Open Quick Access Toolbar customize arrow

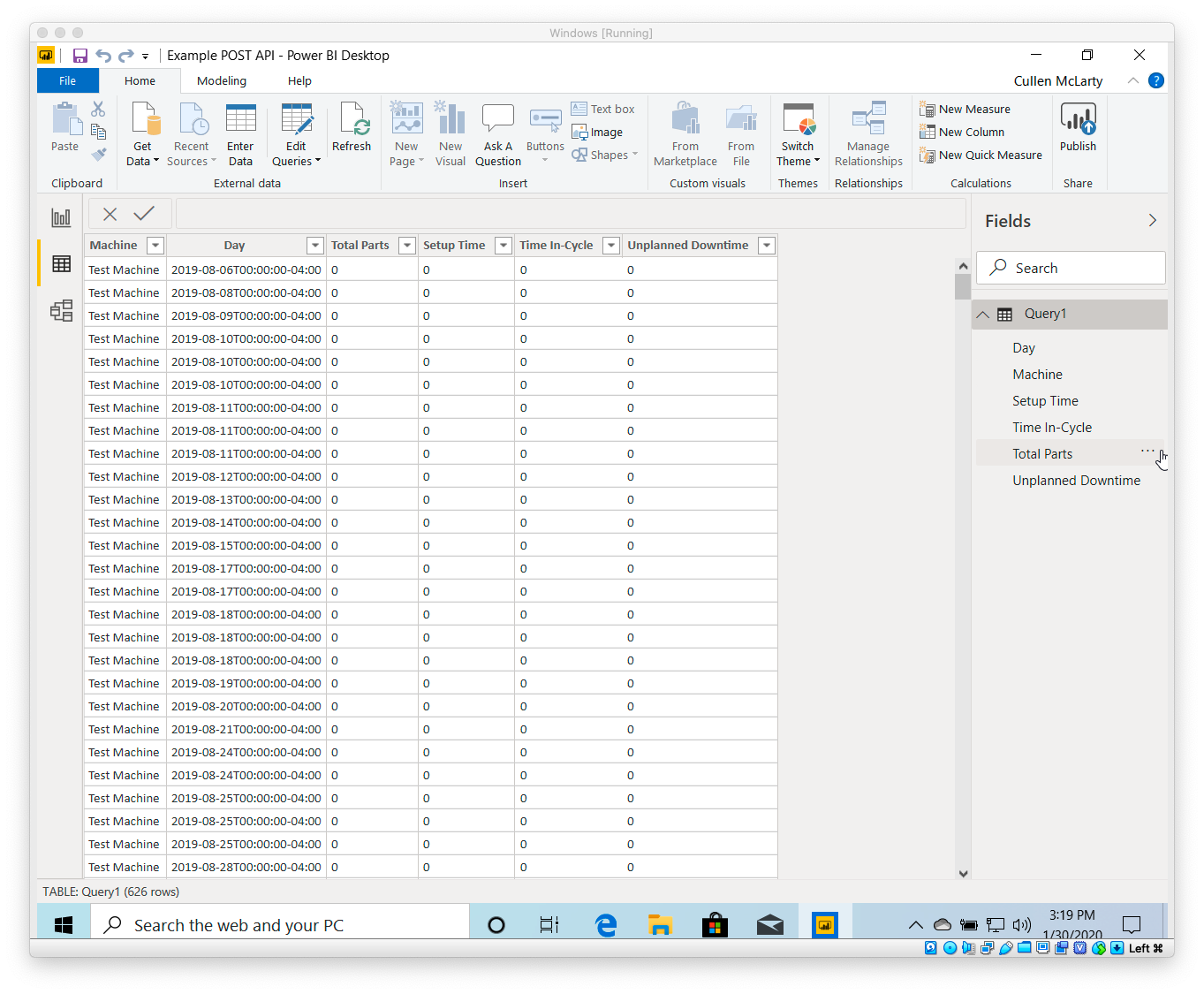coord(146,57)
